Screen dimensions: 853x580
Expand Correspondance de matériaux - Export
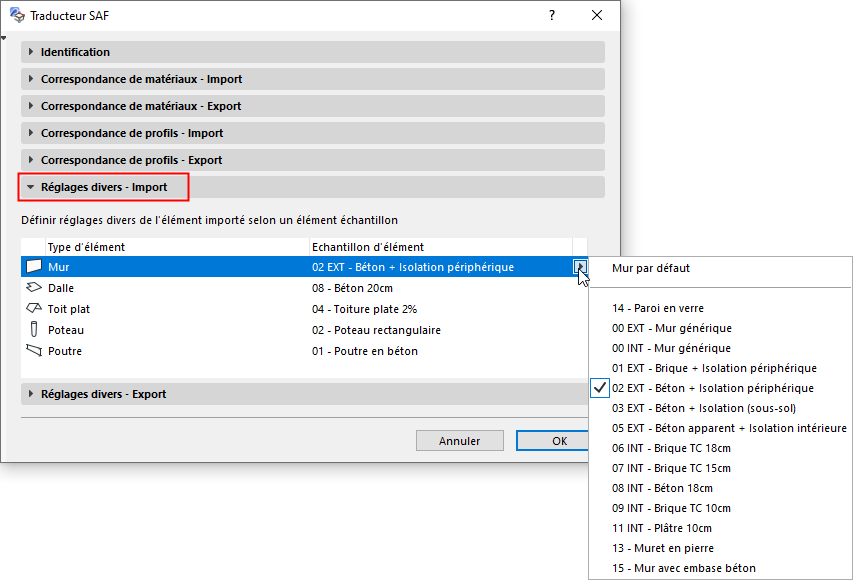[x=313, y=106]
